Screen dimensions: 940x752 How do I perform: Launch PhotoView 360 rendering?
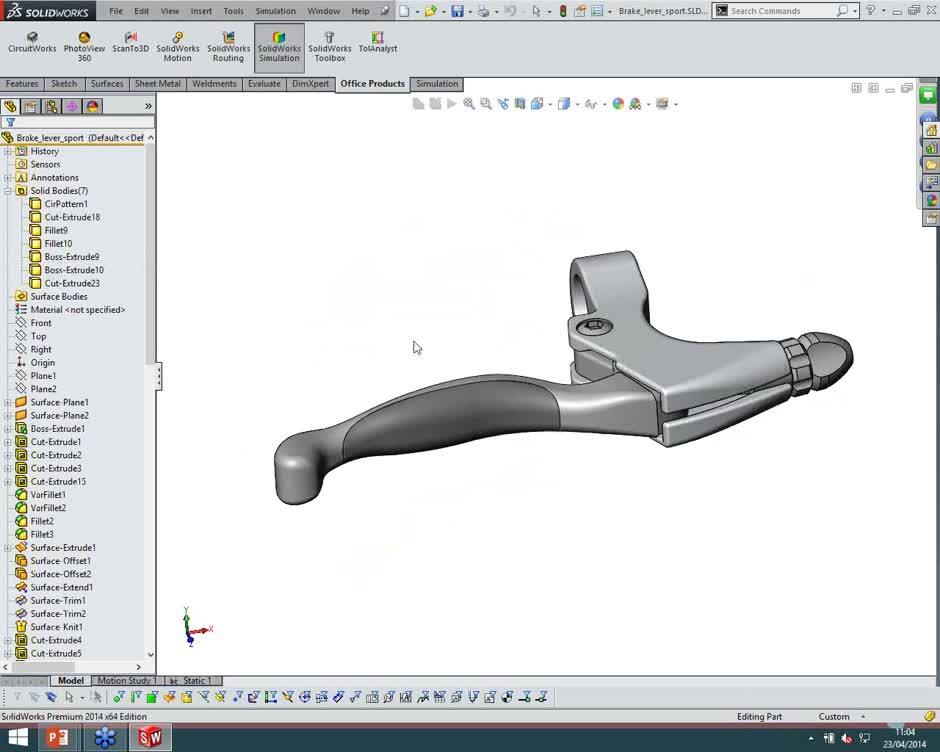84,42
